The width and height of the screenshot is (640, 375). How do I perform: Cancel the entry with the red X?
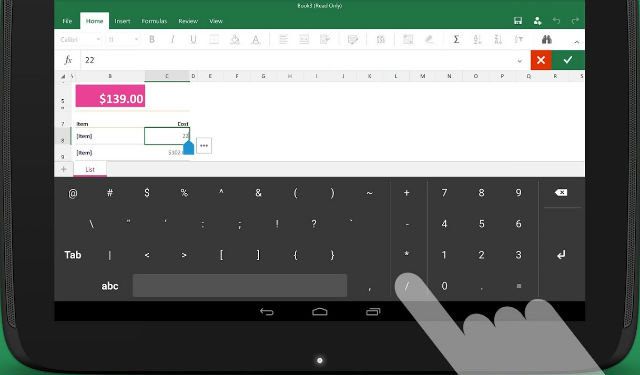[541, 60]
